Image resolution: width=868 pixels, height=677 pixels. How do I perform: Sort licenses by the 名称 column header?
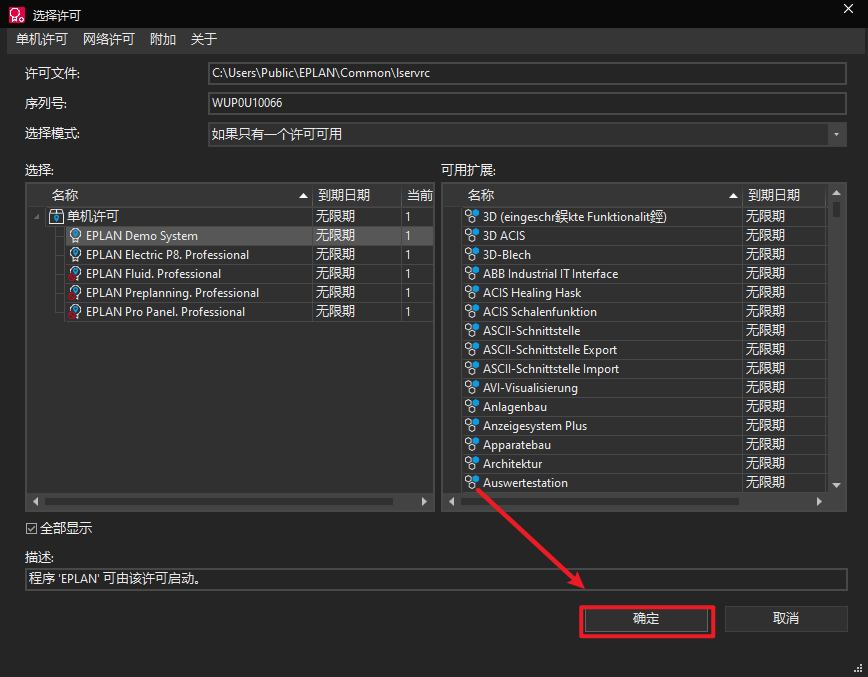tap(170, 195)
